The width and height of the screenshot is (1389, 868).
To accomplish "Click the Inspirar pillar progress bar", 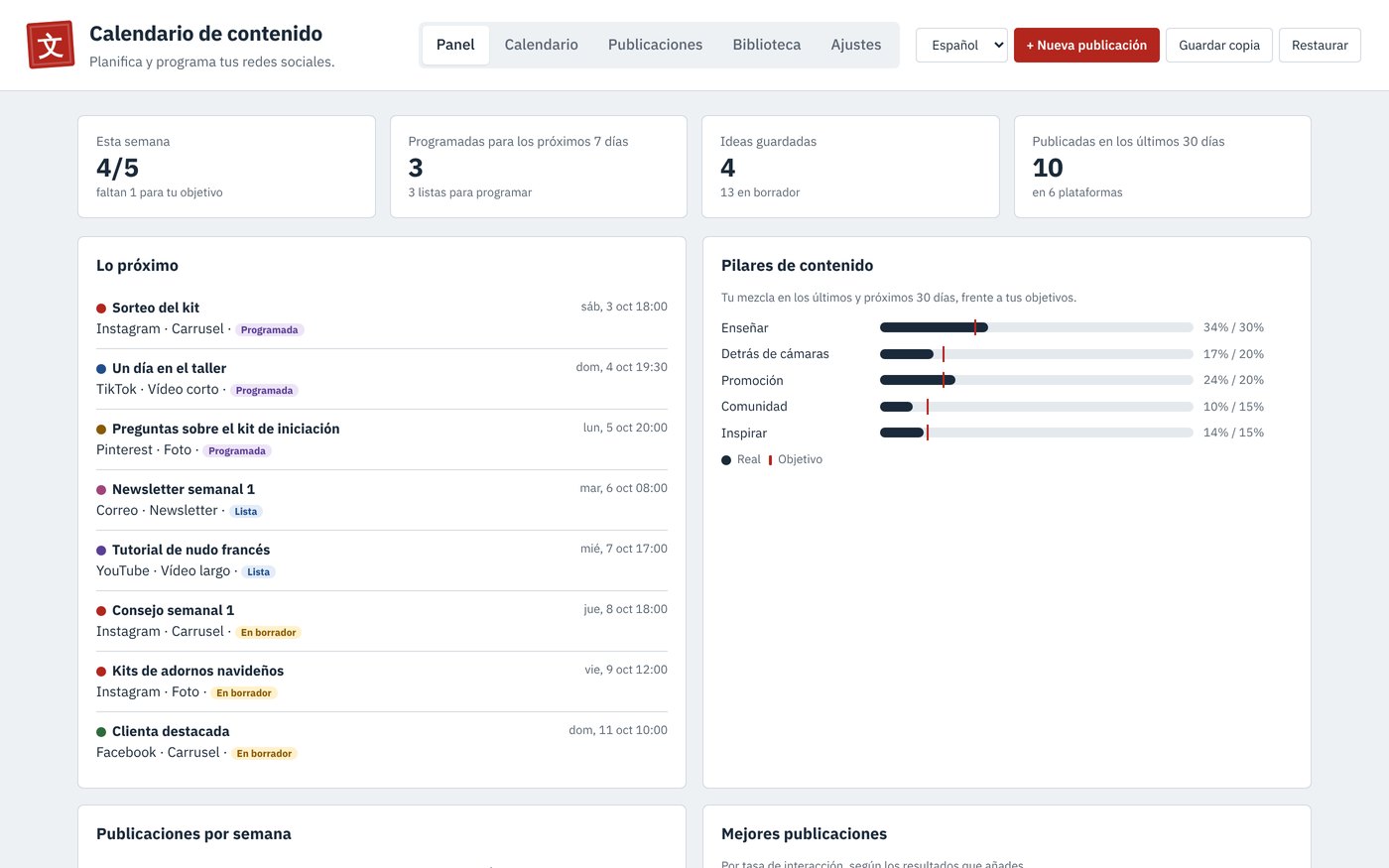I will click(1037, 433).
